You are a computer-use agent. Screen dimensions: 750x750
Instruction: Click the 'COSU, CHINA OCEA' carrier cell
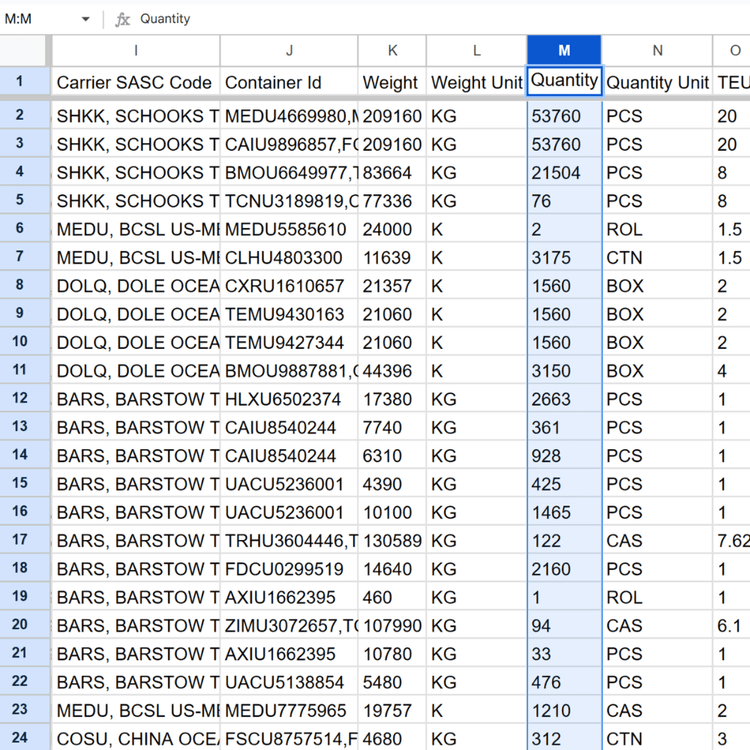click(x=136, y=738)
